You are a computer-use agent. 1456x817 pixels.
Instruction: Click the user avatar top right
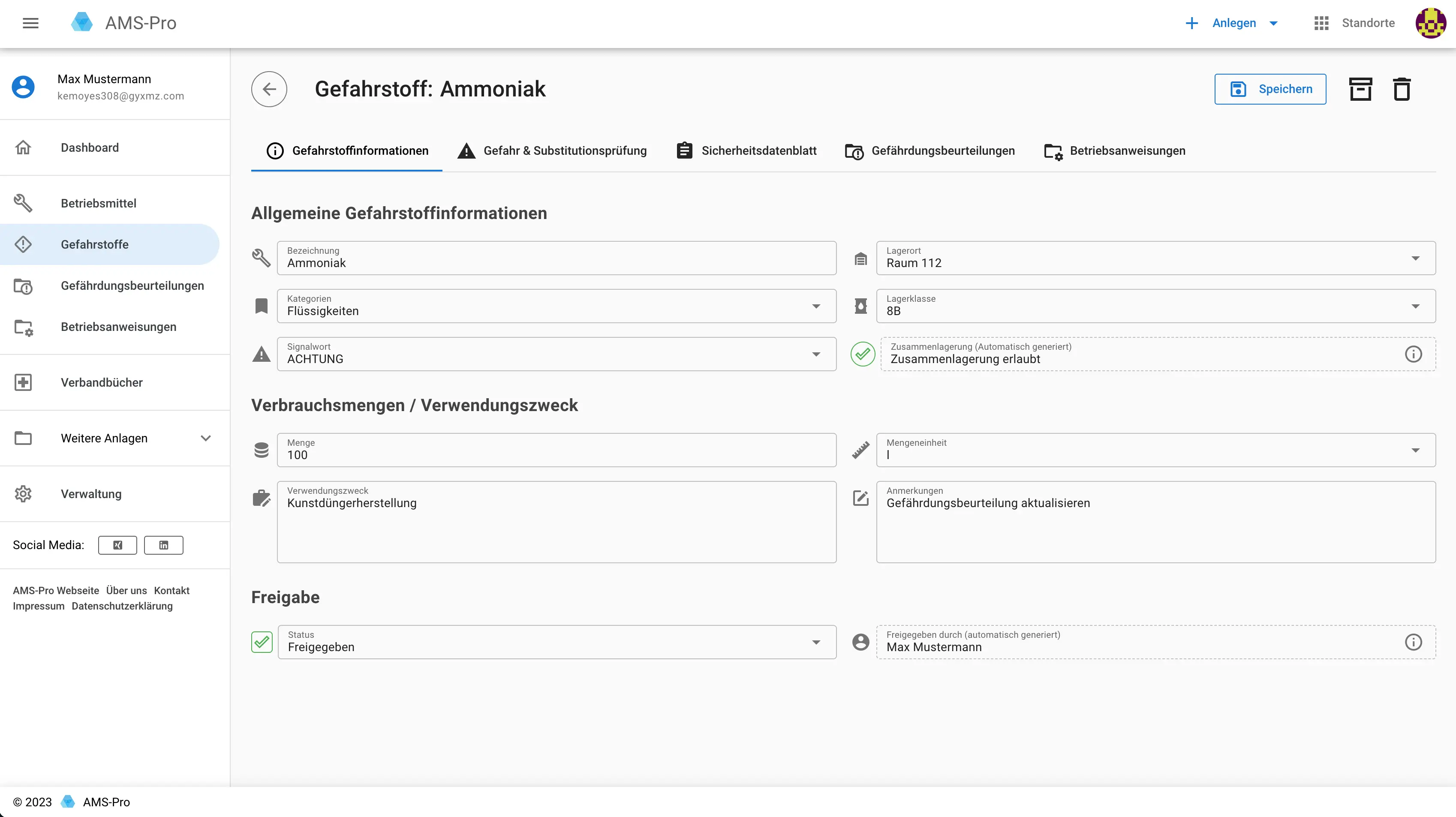tap(1431, 23)
